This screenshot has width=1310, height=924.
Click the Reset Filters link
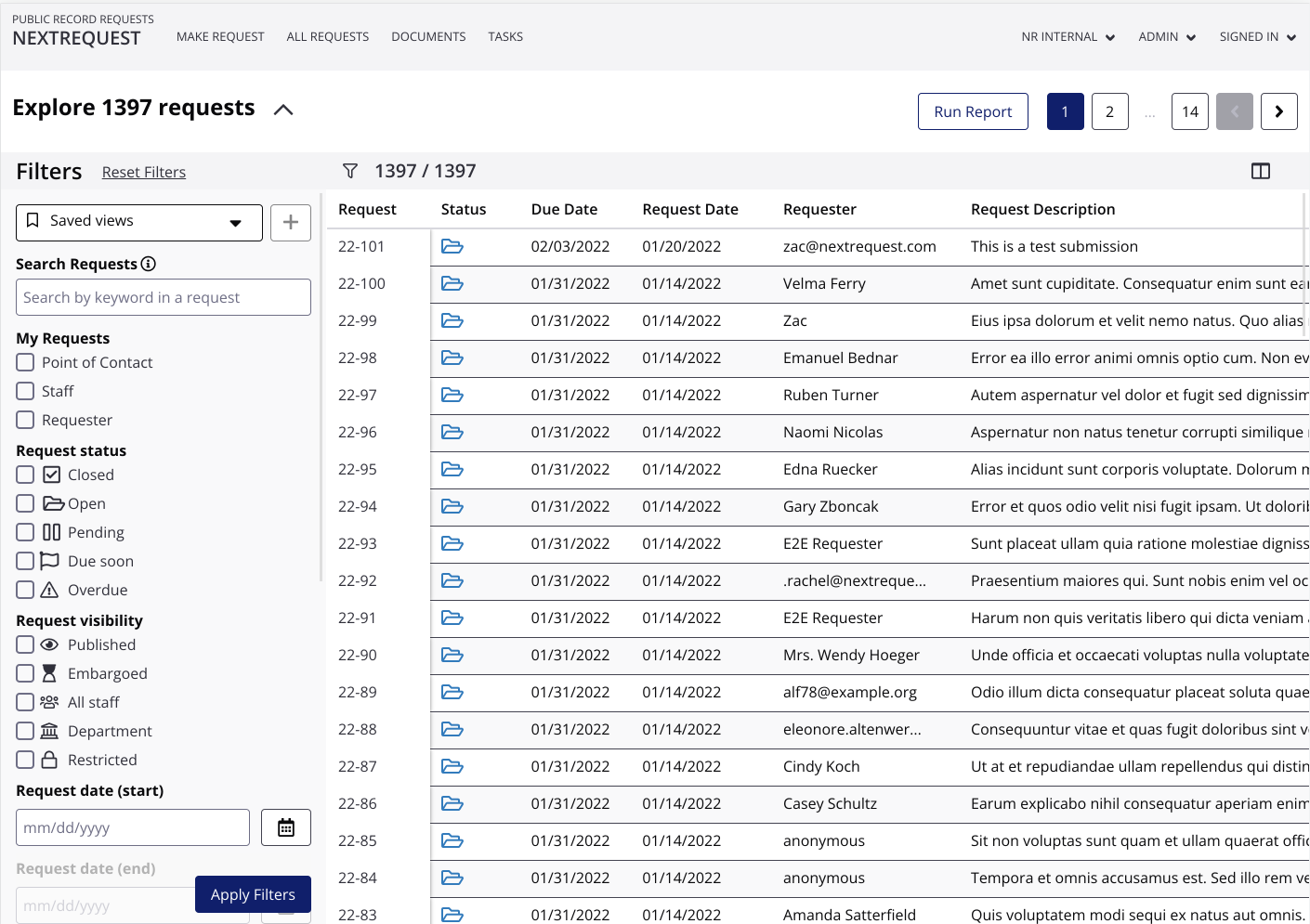coord(143,172)
